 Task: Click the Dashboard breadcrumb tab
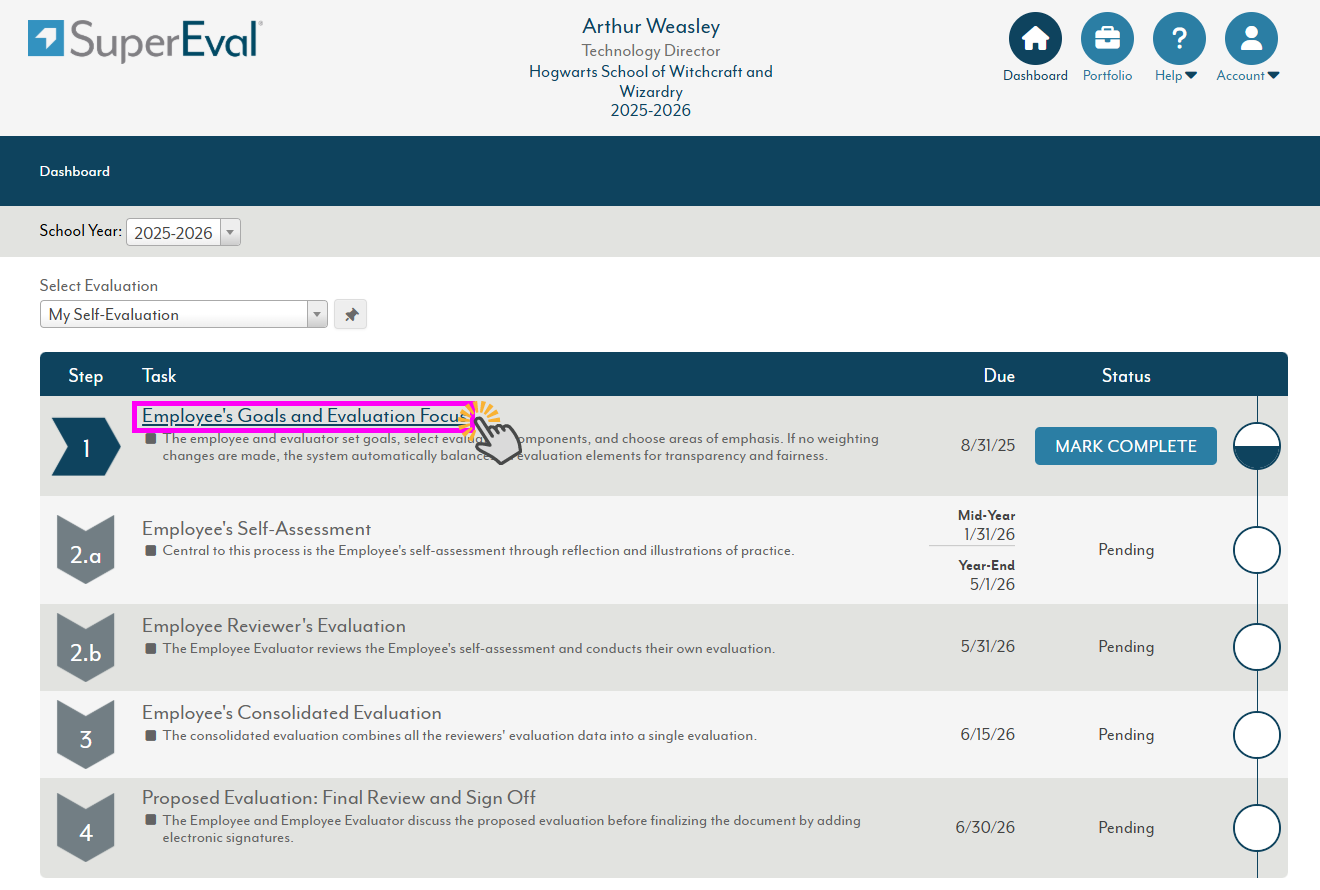click(x=75, y=171)
